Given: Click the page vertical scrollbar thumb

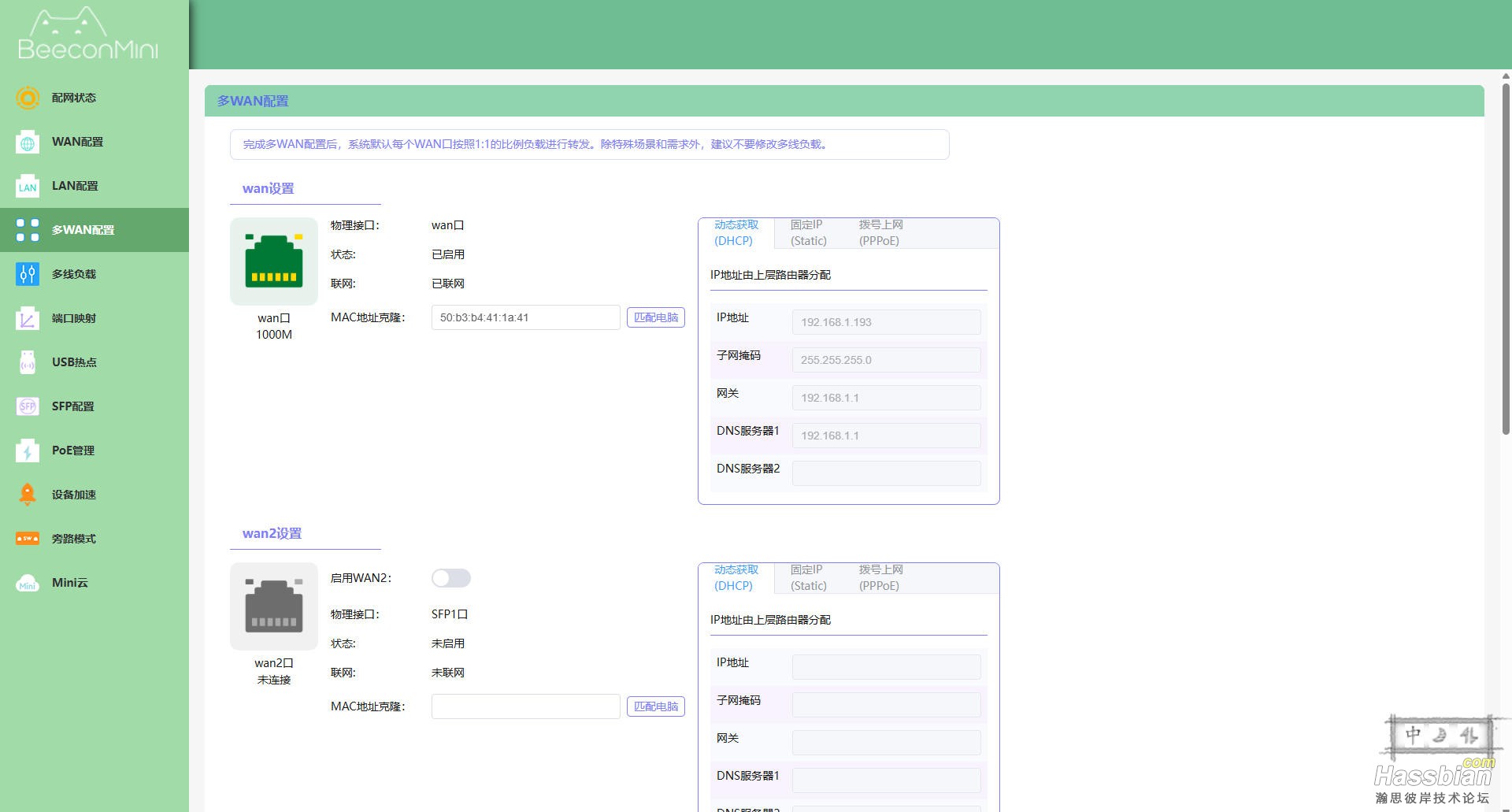Looking at the screenshot, I should click(x=1506, y=258).
